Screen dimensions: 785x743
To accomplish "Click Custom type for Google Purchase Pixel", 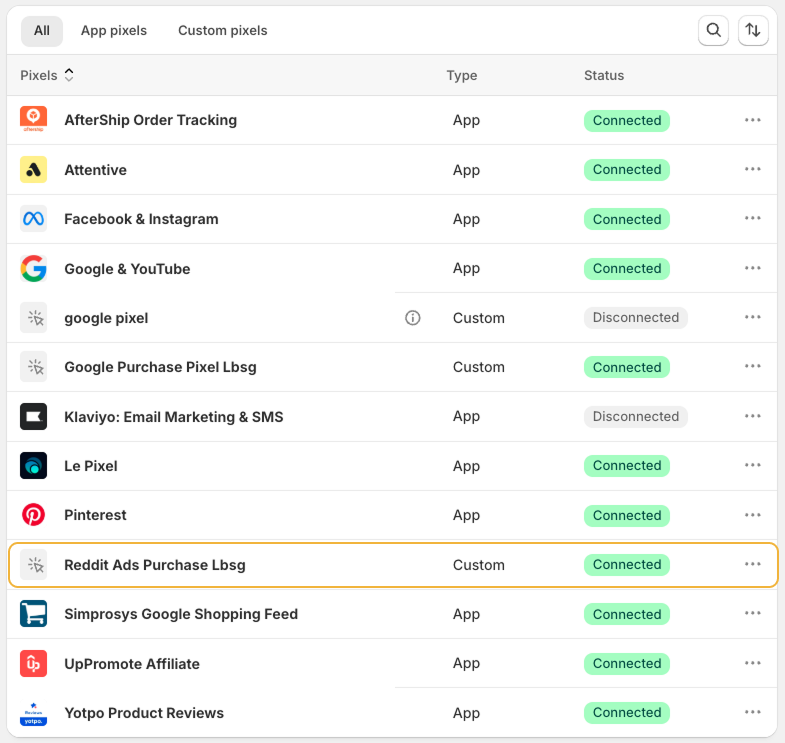I will point(479,367).
